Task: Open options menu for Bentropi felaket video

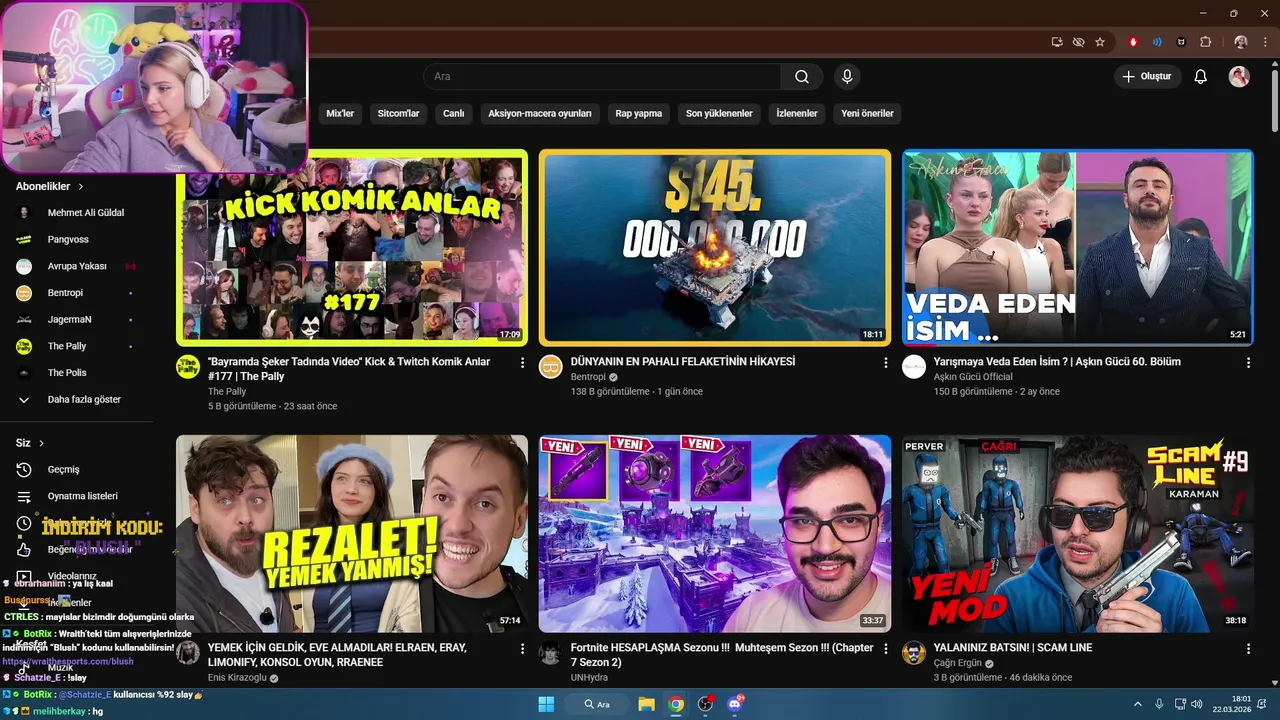Action: tap(885, 363)
